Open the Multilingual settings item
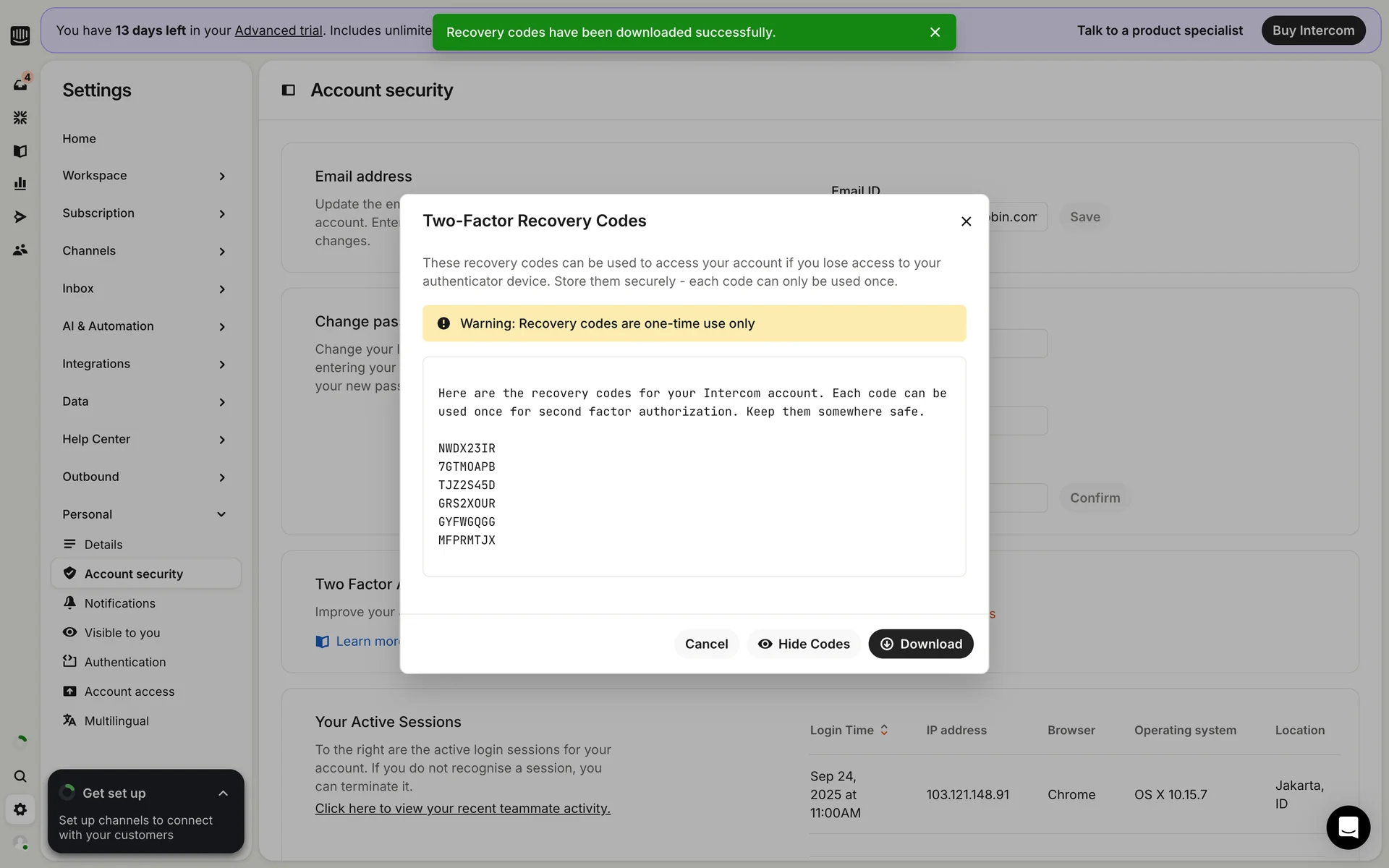 [116, 721]
